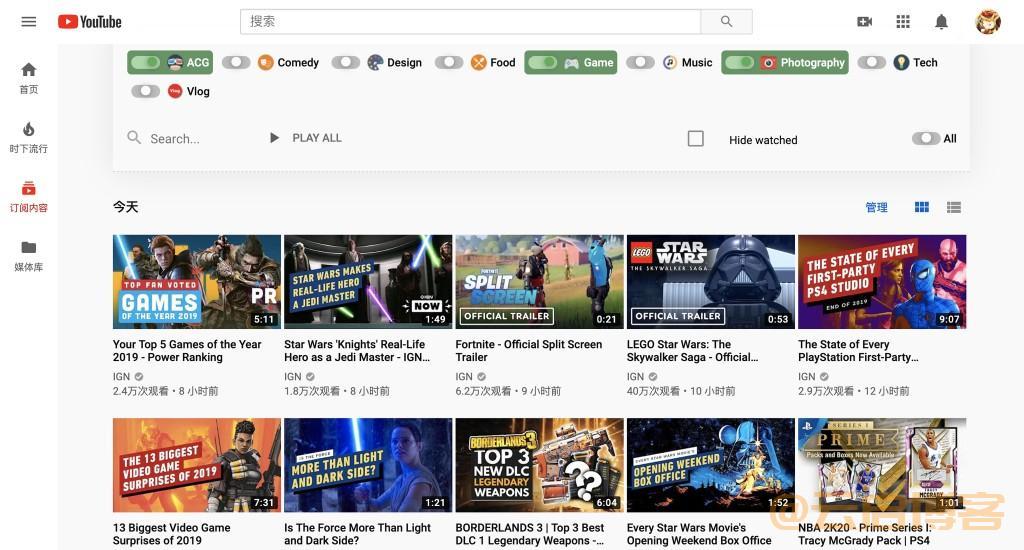
Task: Open the YouTube apps grid
Action: pos(903,22)
